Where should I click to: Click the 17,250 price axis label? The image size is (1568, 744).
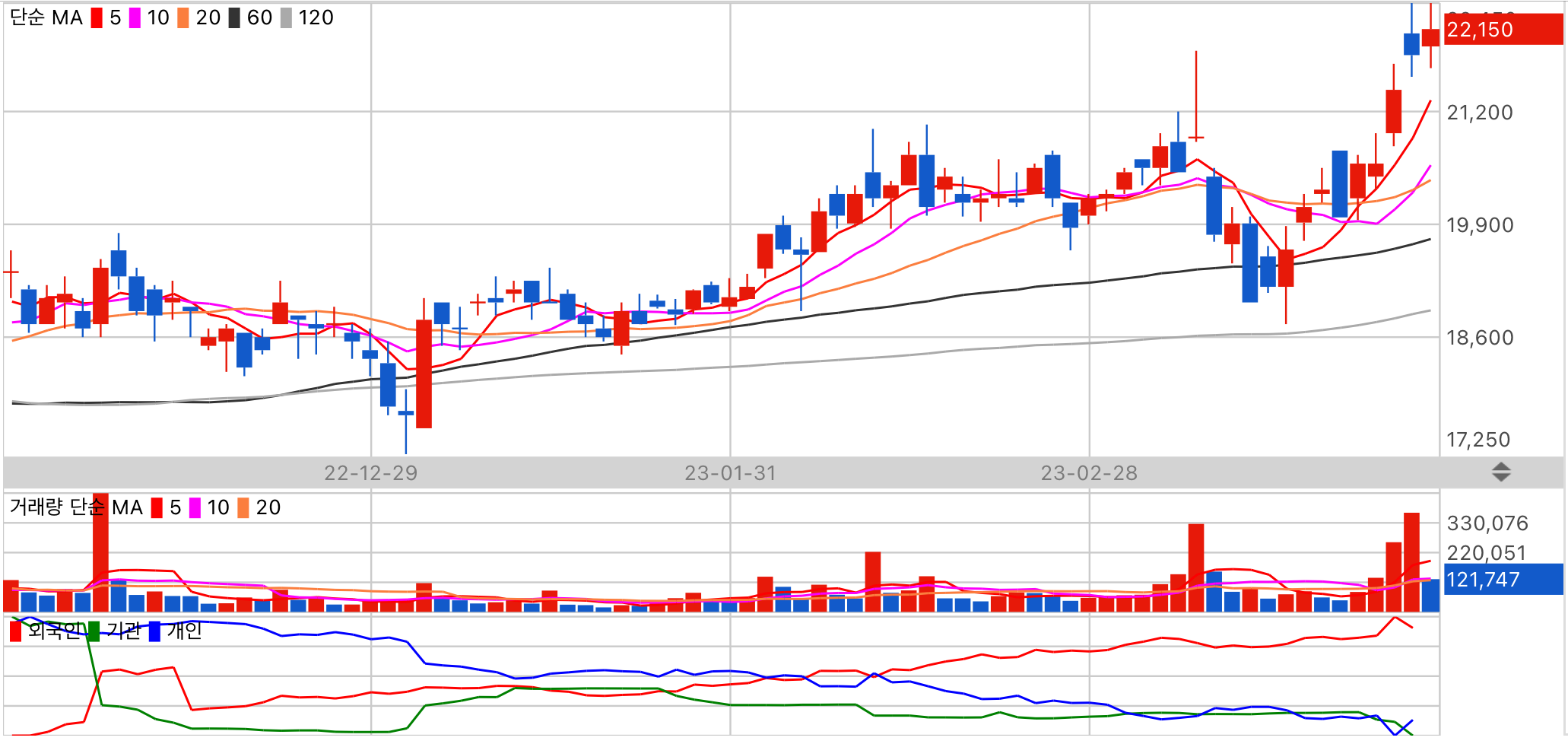pos(1478,440)
